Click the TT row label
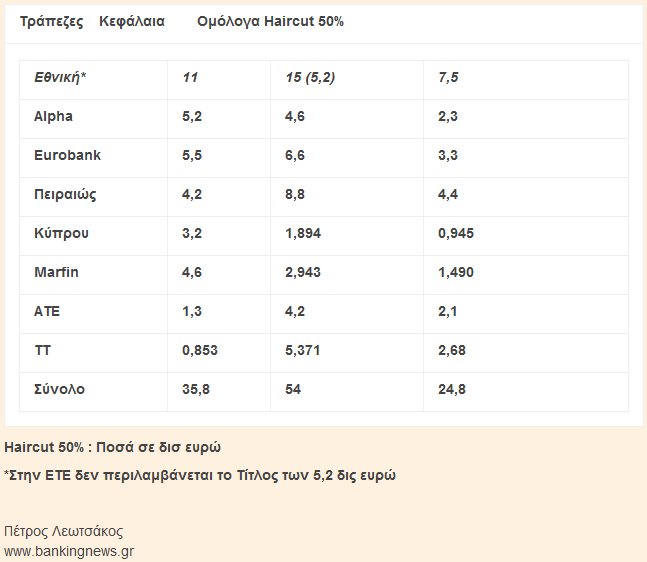647x562 pixels. click(42, 350)
